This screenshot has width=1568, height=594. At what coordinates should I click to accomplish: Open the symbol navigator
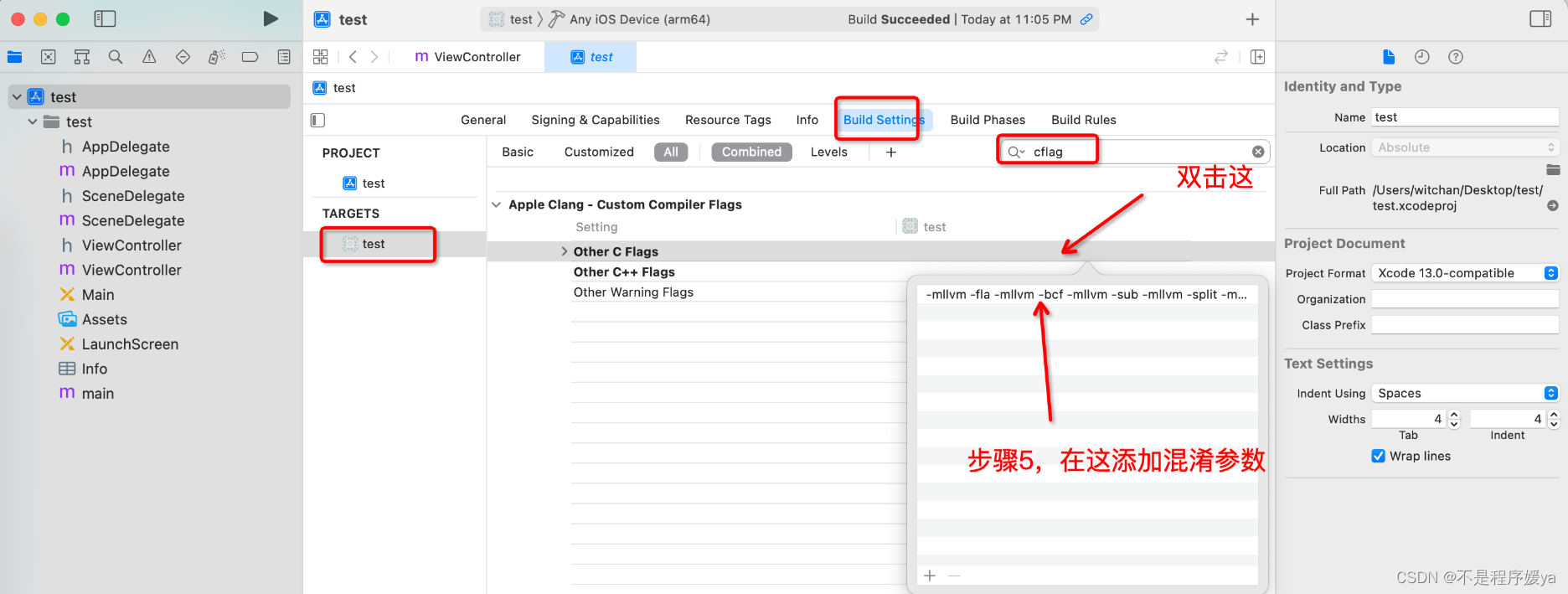click(81, 57)
